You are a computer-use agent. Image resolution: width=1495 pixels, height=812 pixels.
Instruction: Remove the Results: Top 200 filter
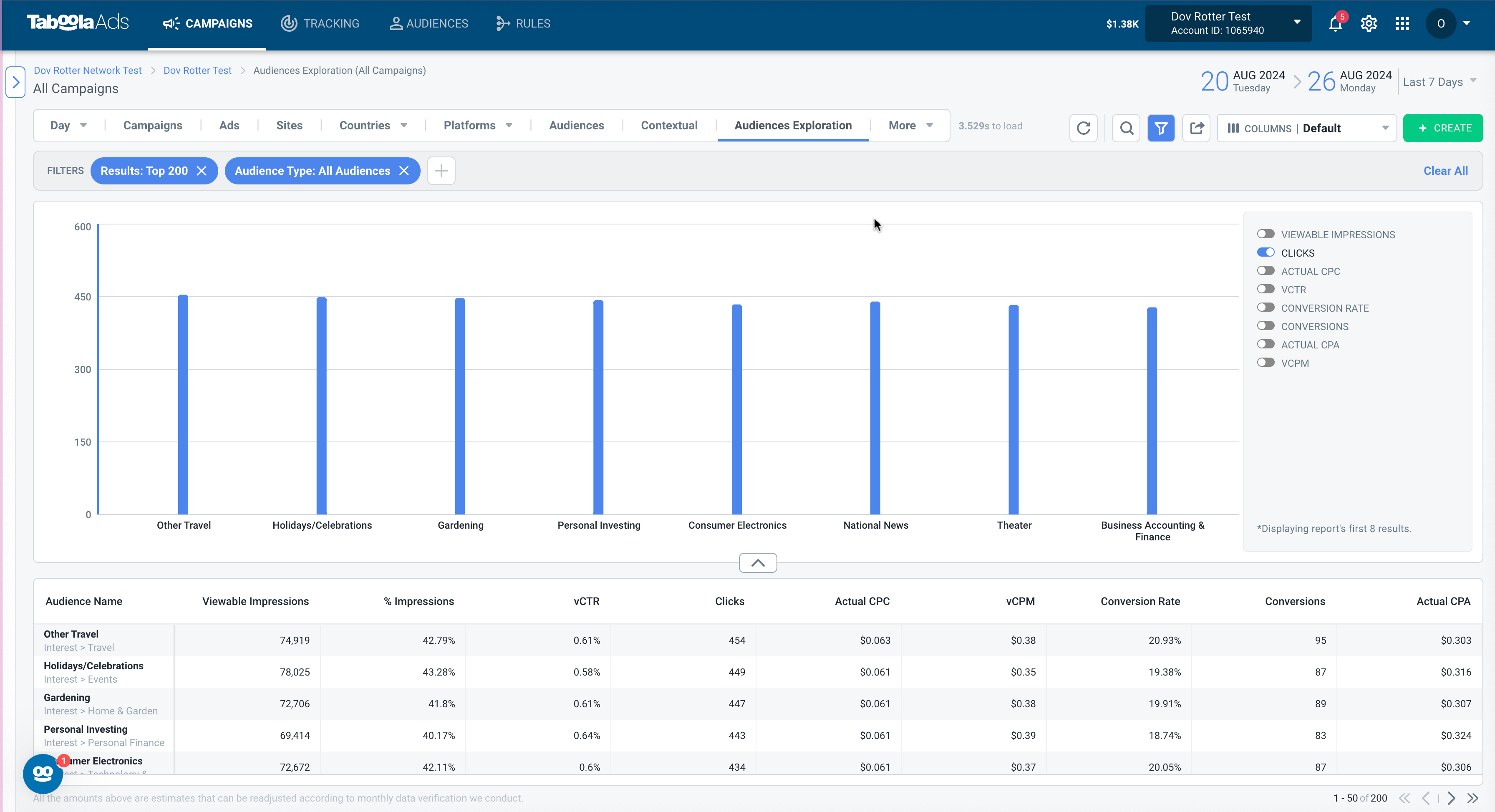tap(202, 171)
